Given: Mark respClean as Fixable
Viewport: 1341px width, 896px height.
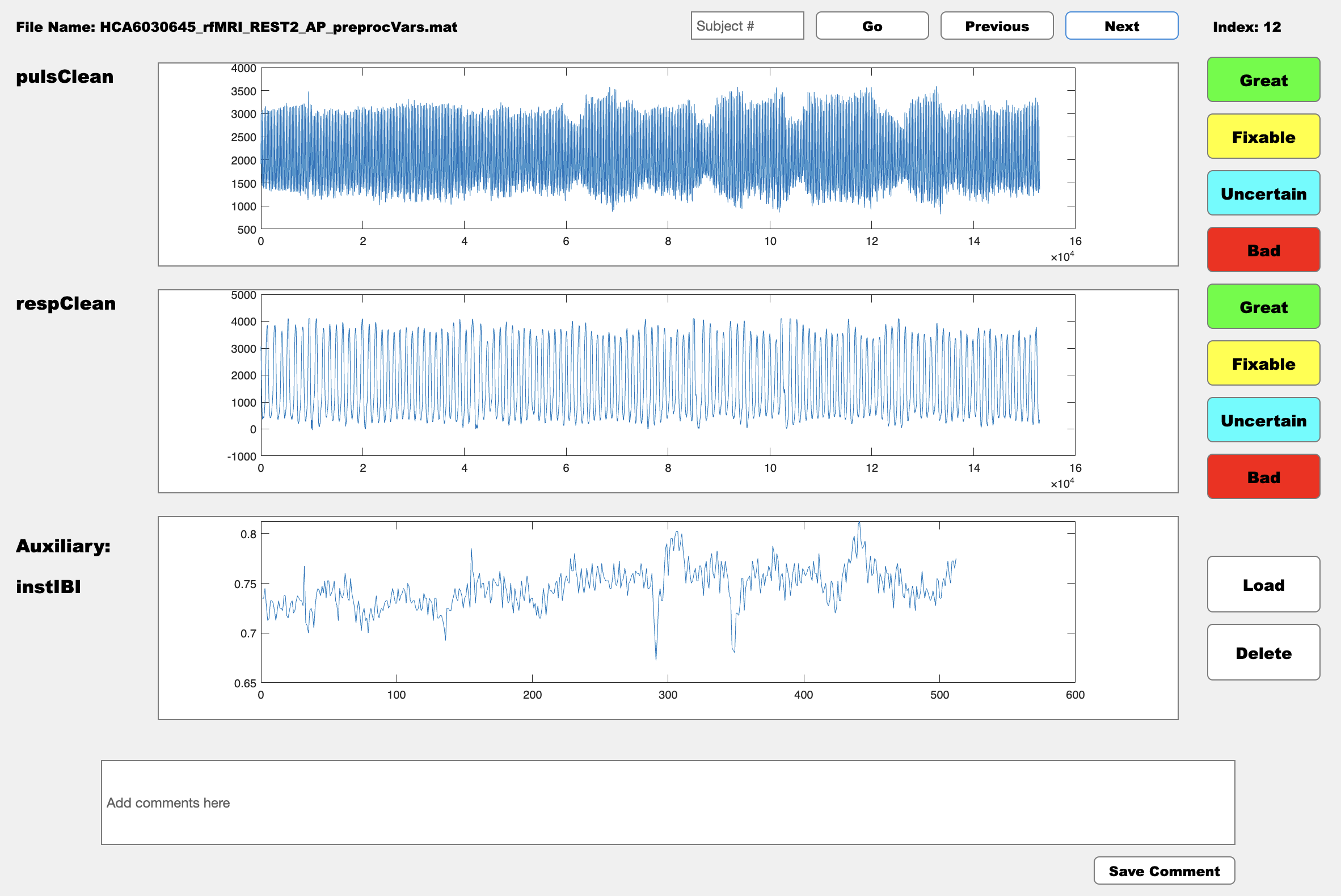Looking at the screenshot, I should click(x=1263, y=364).
